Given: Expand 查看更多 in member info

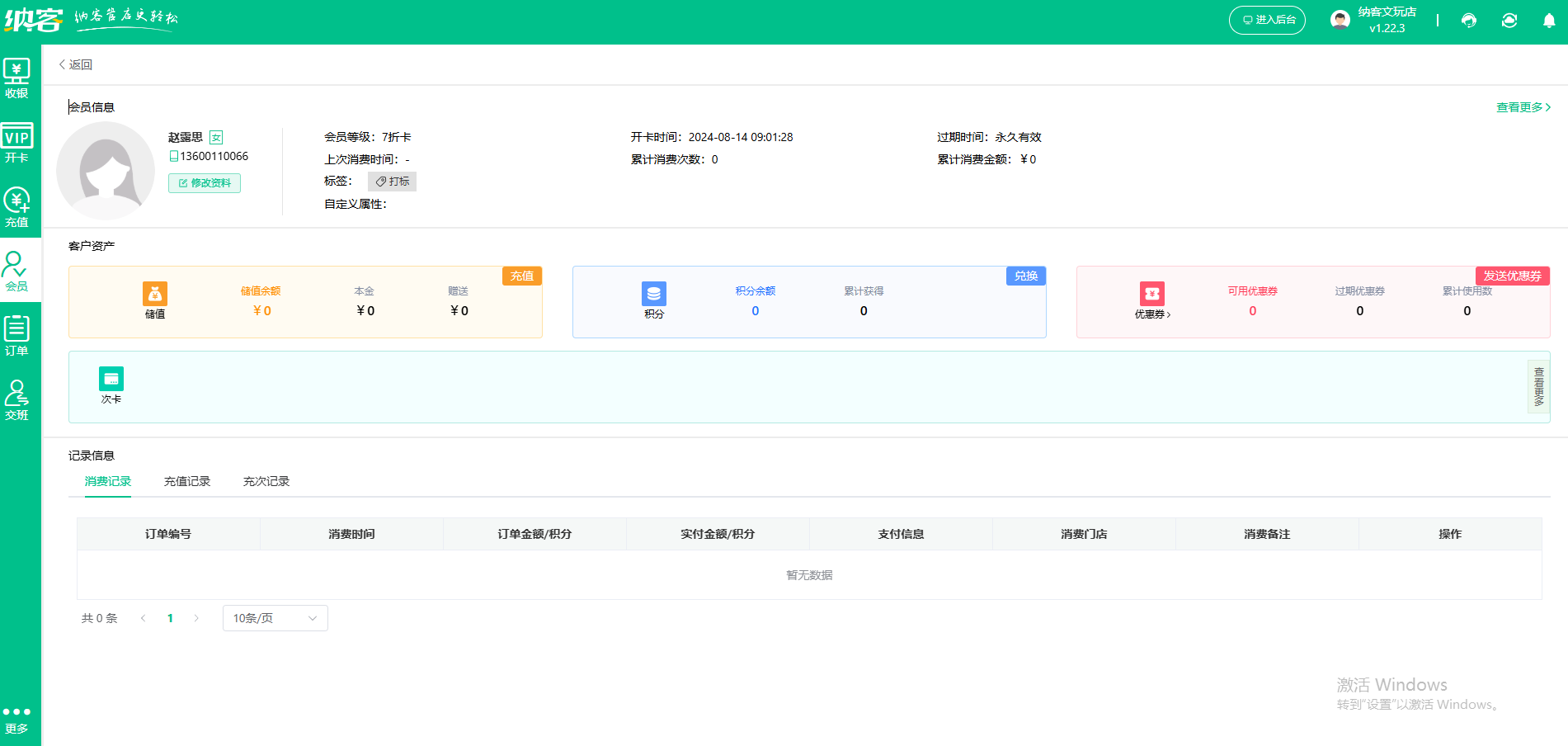Looking at the screenshot, I should point(1523,107).
